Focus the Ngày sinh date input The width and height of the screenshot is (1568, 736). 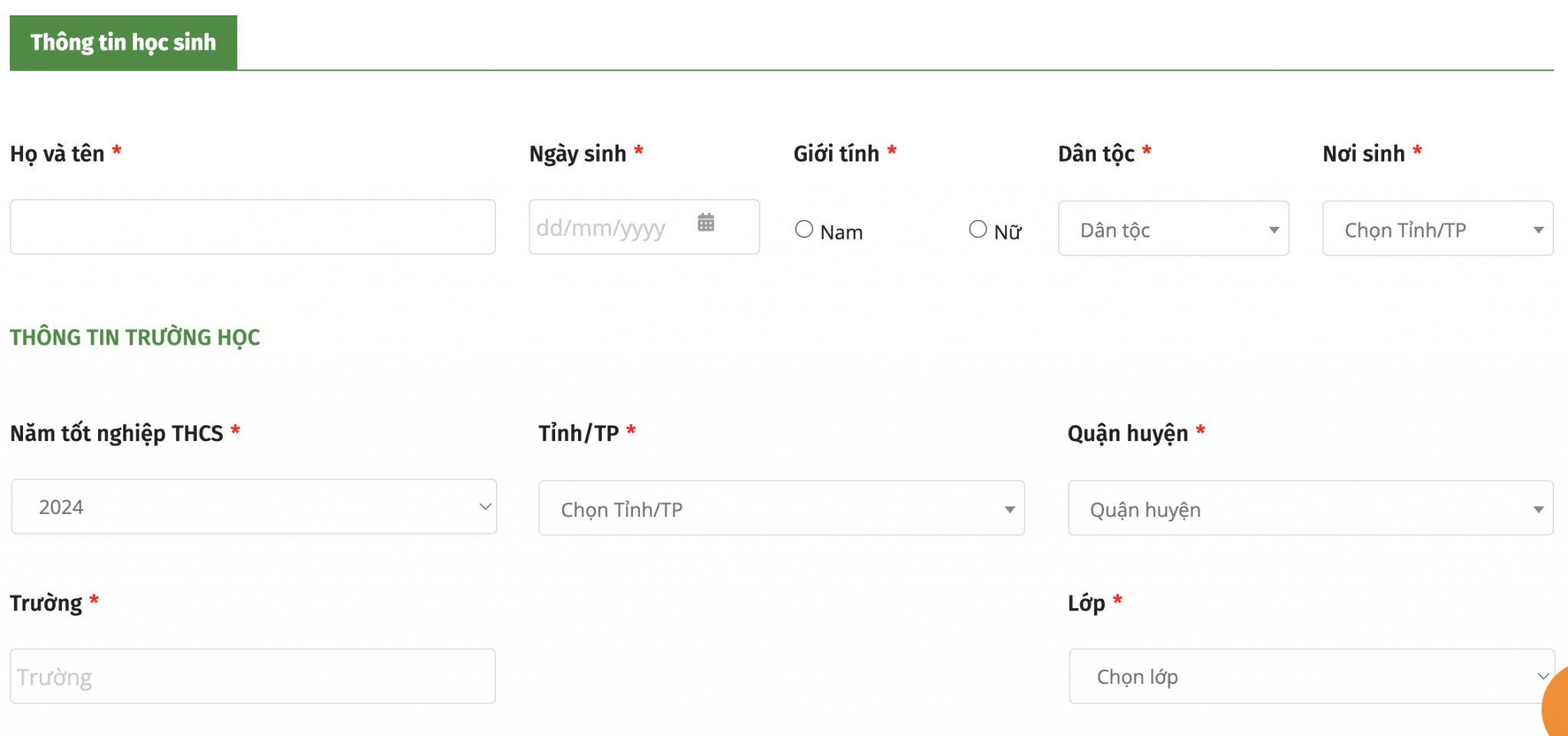(x=612, y=227)
